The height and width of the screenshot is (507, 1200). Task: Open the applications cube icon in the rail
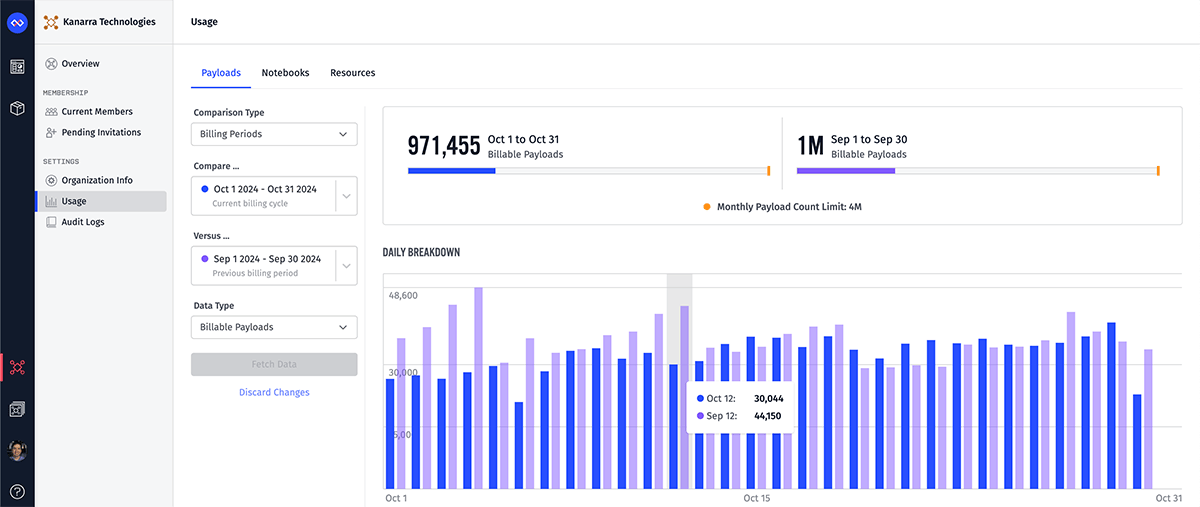(17, 108)
